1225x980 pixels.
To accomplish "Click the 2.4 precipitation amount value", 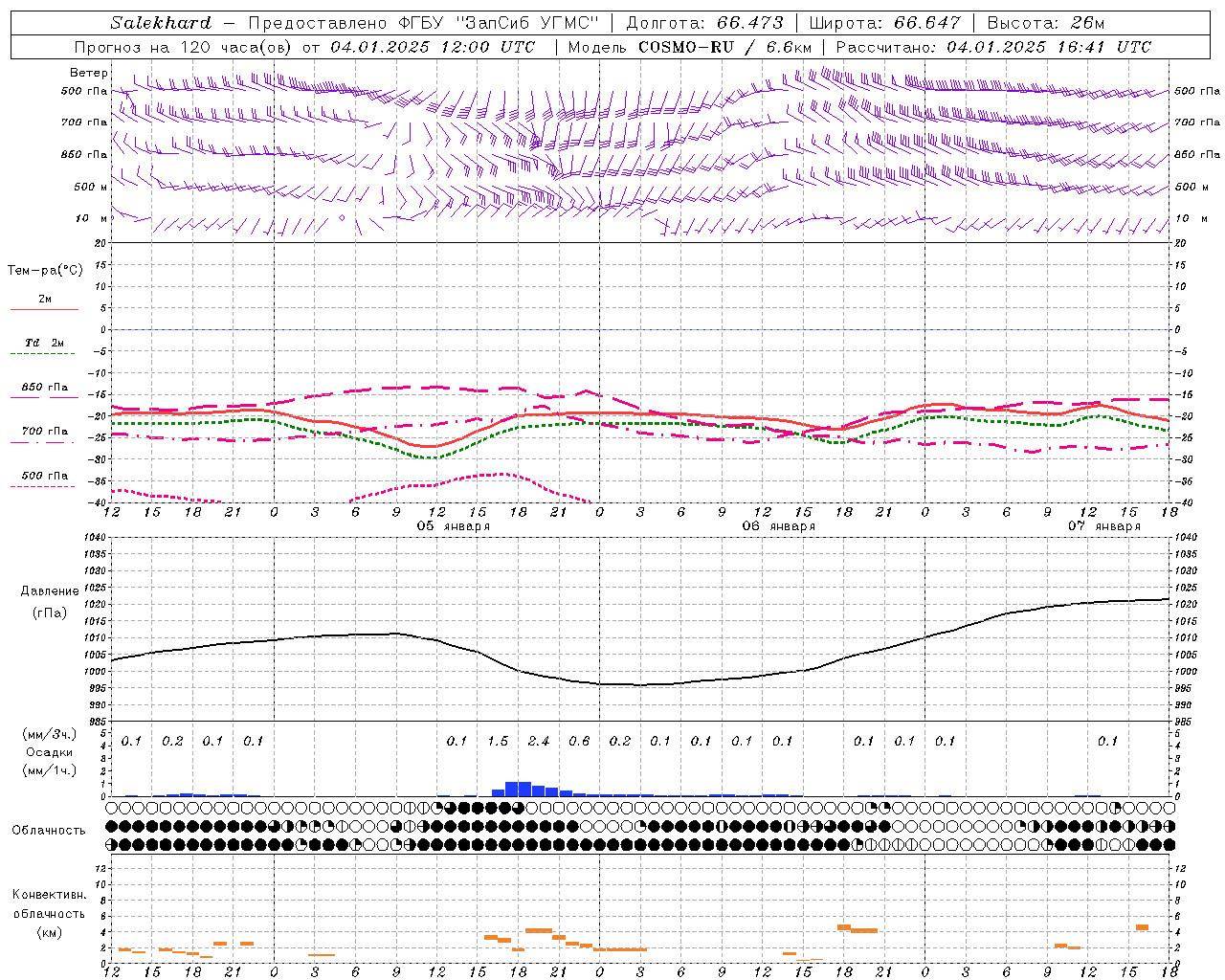I will click(539, 741).
